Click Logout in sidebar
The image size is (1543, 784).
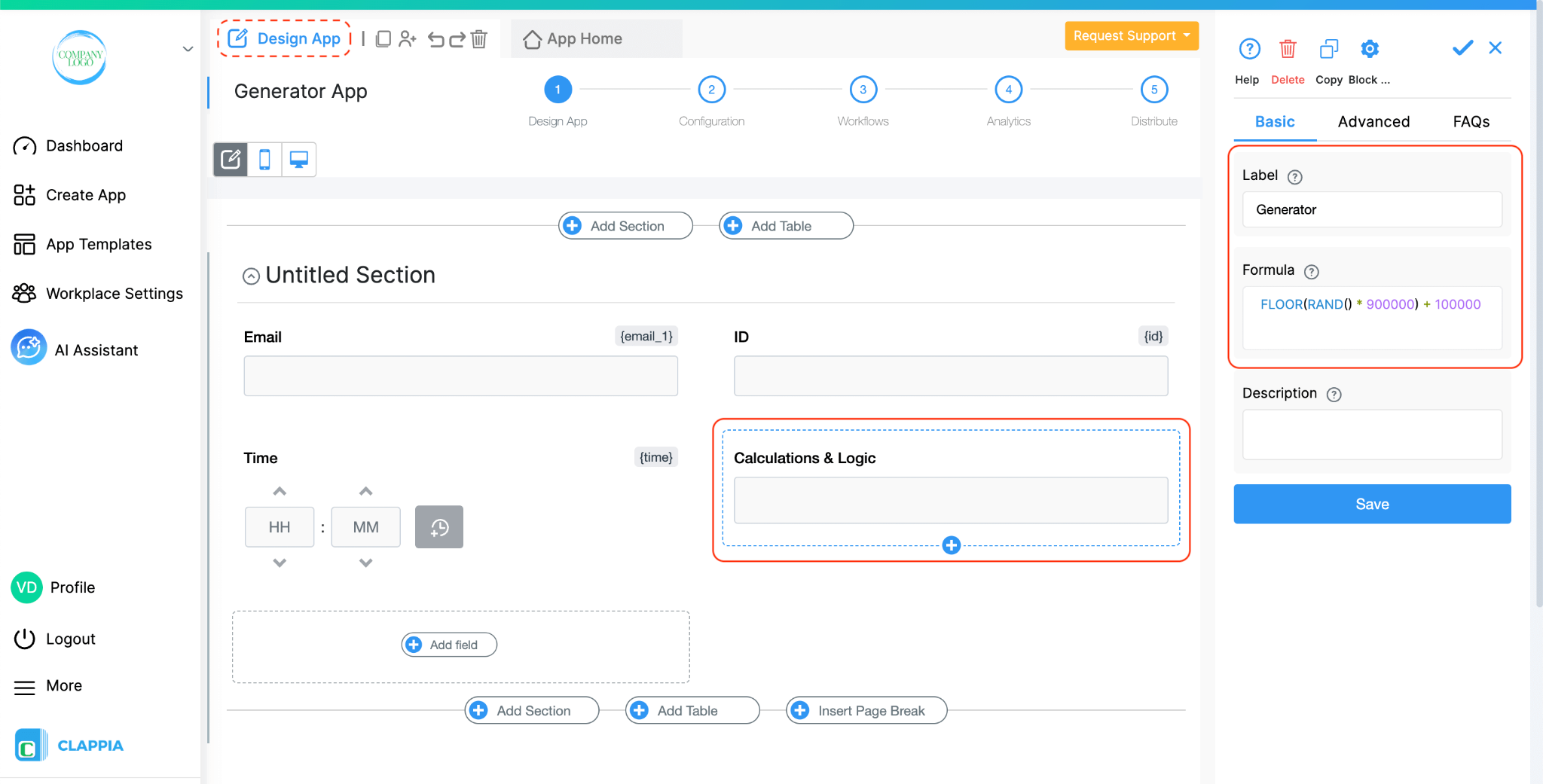click(54, 639)
